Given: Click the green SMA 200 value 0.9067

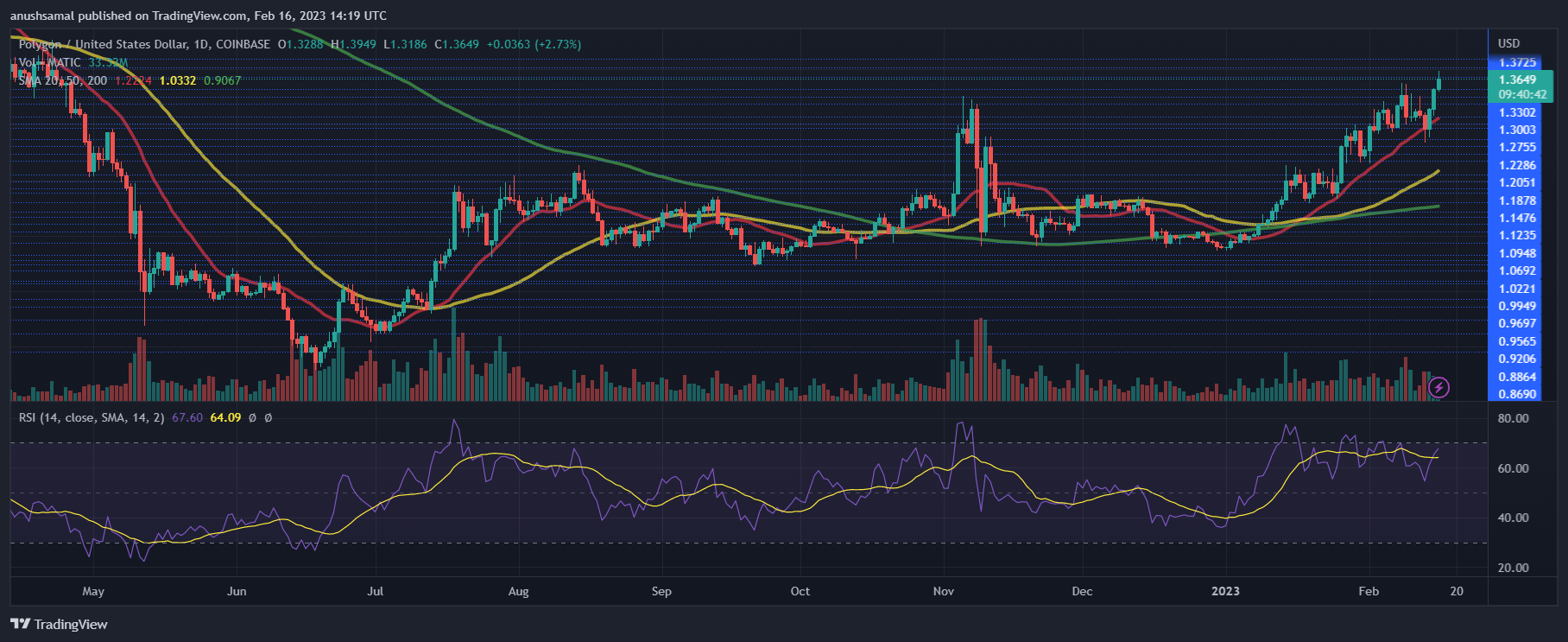Looking at the screenshot, I should [x=223, y=80].
